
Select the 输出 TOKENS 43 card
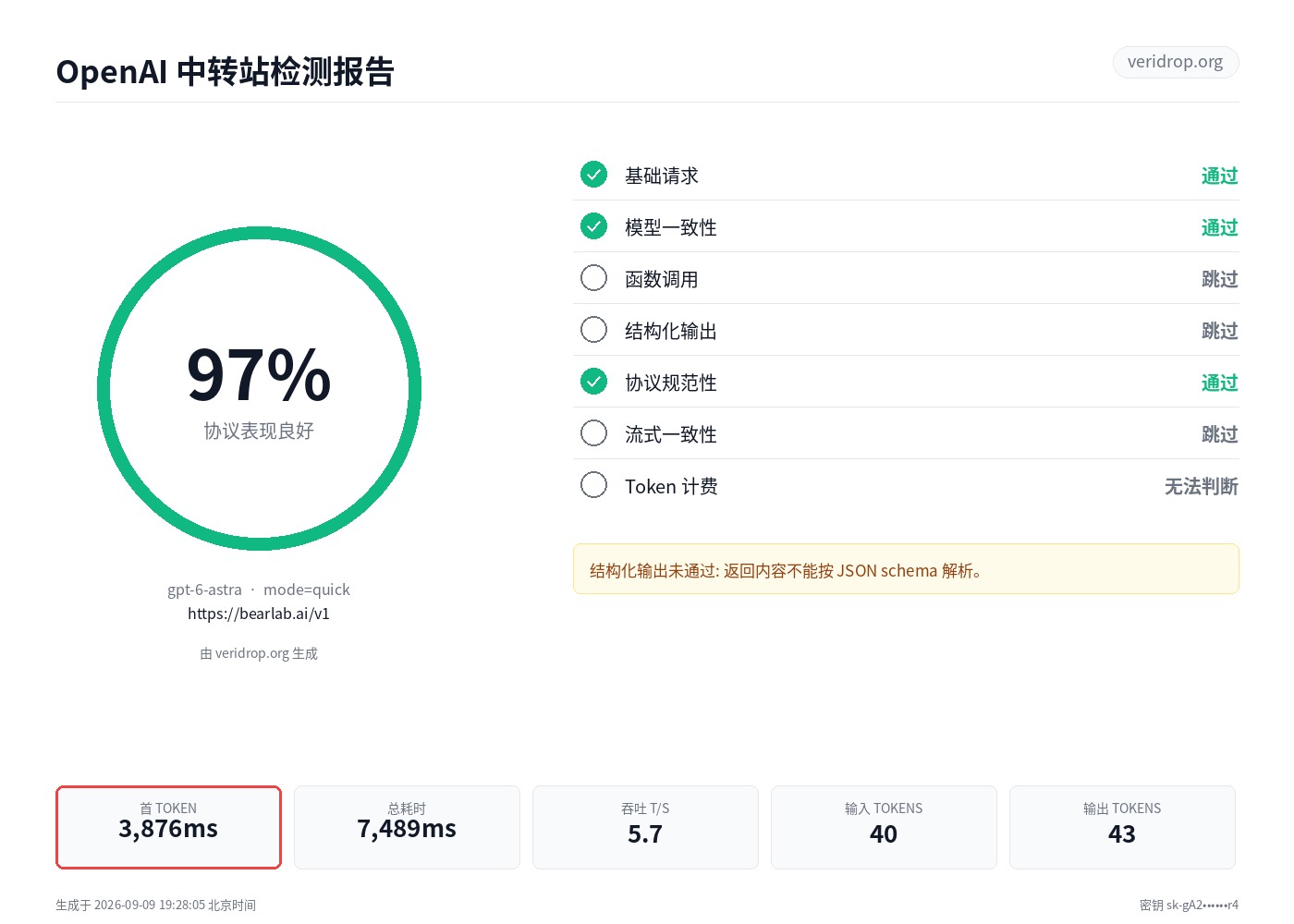1122,827
